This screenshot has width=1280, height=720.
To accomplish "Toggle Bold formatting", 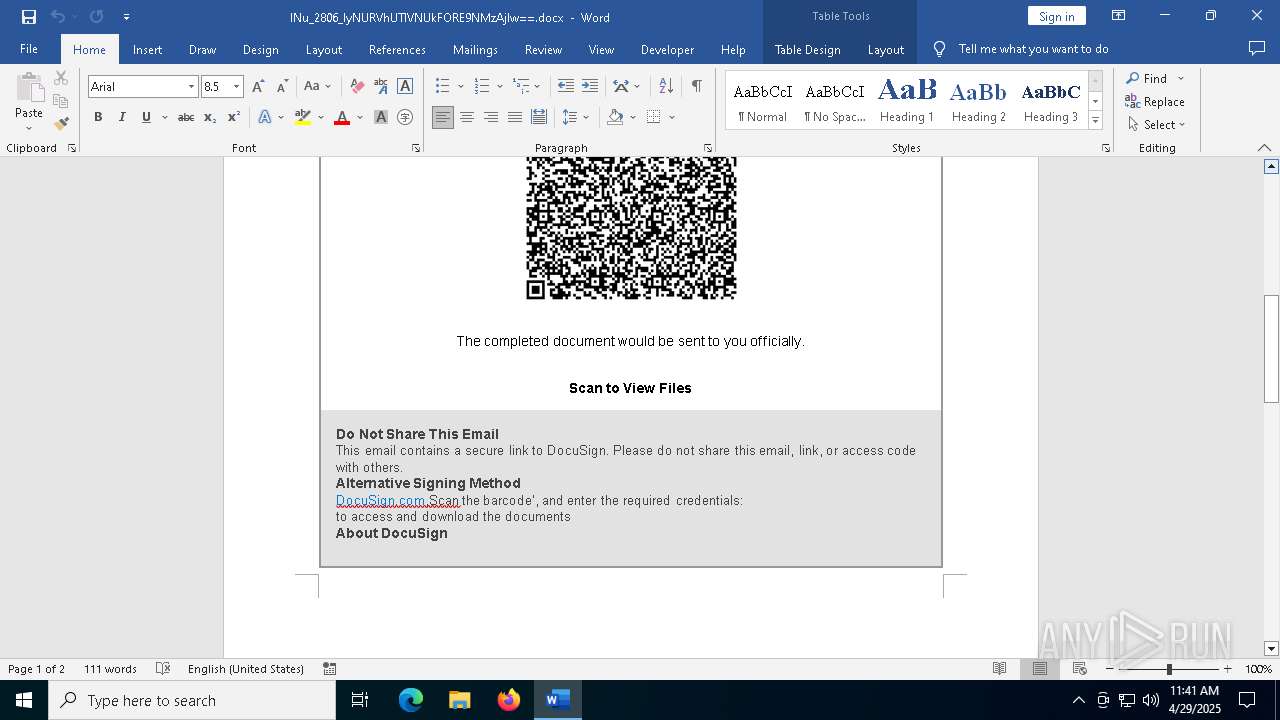I will pyautogui.click(x=98, y=118).
